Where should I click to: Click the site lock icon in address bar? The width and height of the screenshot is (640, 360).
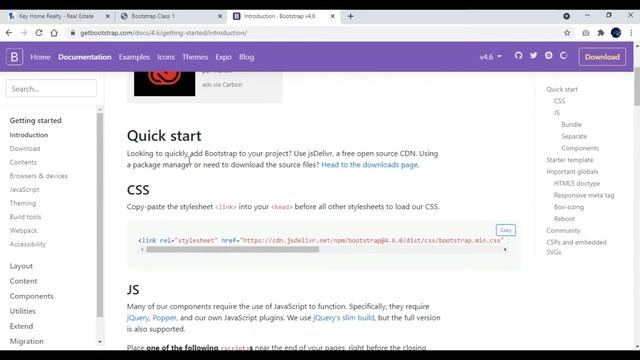(73, 33)
